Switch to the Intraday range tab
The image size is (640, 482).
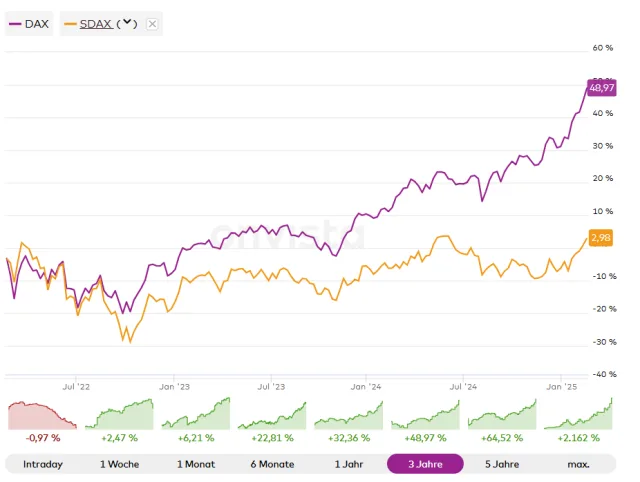43,464
